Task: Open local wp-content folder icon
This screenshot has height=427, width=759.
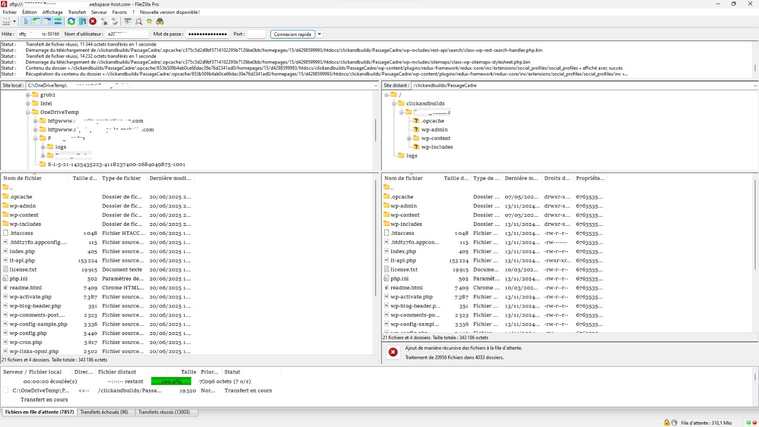Action: (5, 215)
